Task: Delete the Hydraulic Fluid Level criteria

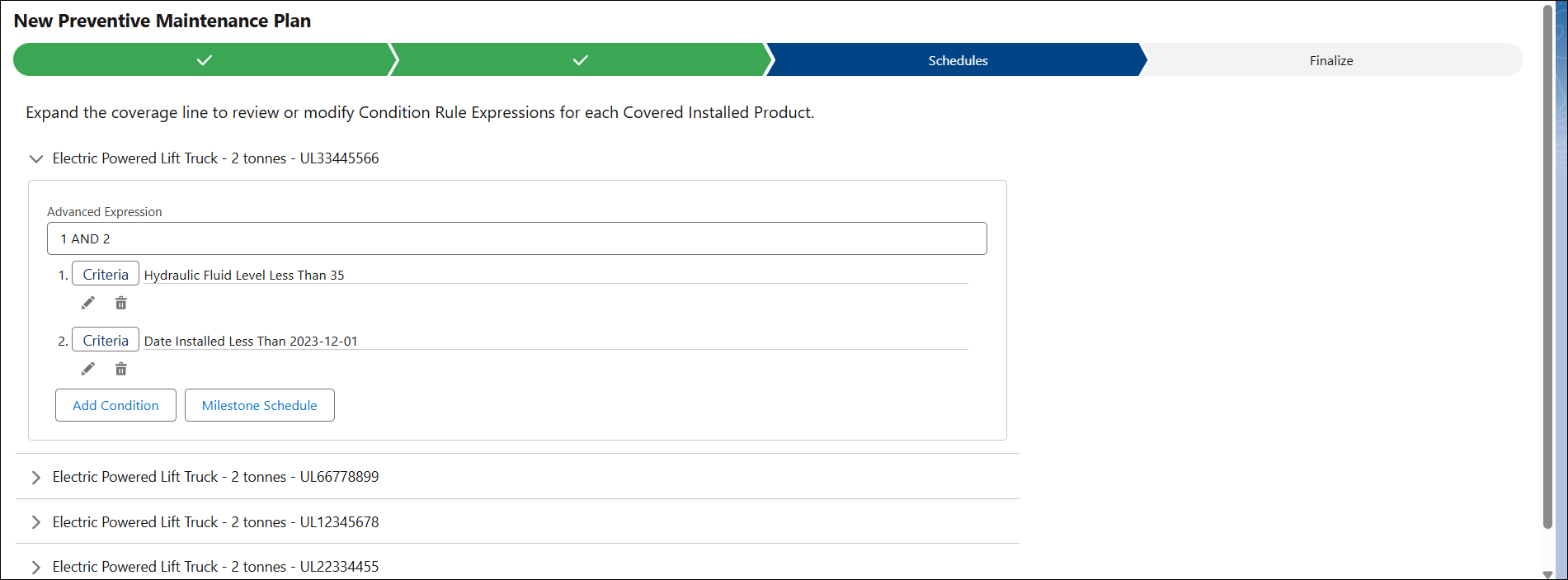Action: 121,303
